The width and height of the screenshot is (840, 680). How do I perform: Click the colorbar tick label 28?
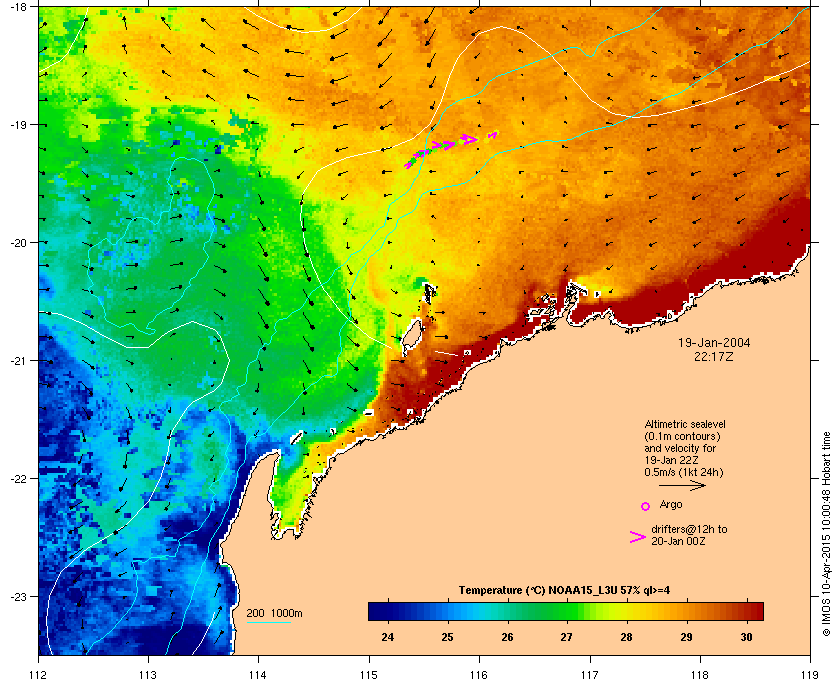pyautogui.click(x=626, y=637)
